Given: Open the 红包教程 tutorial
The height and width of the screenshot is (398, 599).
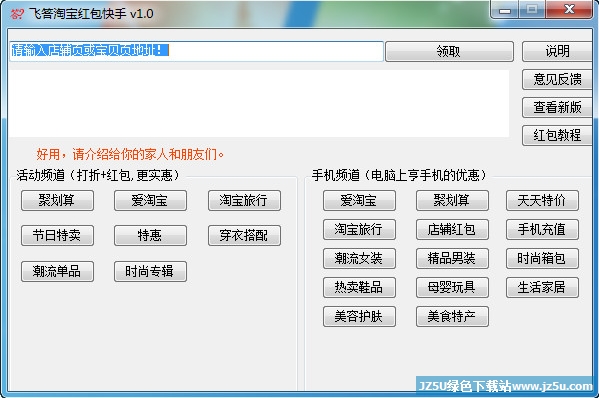Looking at the screenshot, I should [x=557, y=135].
